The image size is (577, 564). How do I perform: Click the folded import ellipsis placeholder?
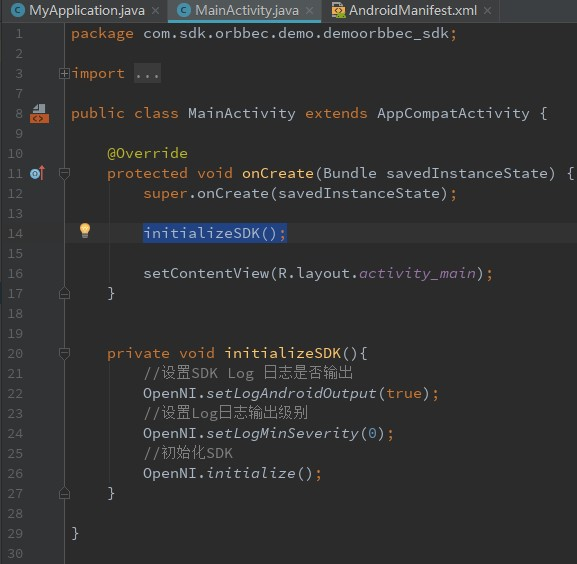click(147, 73)
